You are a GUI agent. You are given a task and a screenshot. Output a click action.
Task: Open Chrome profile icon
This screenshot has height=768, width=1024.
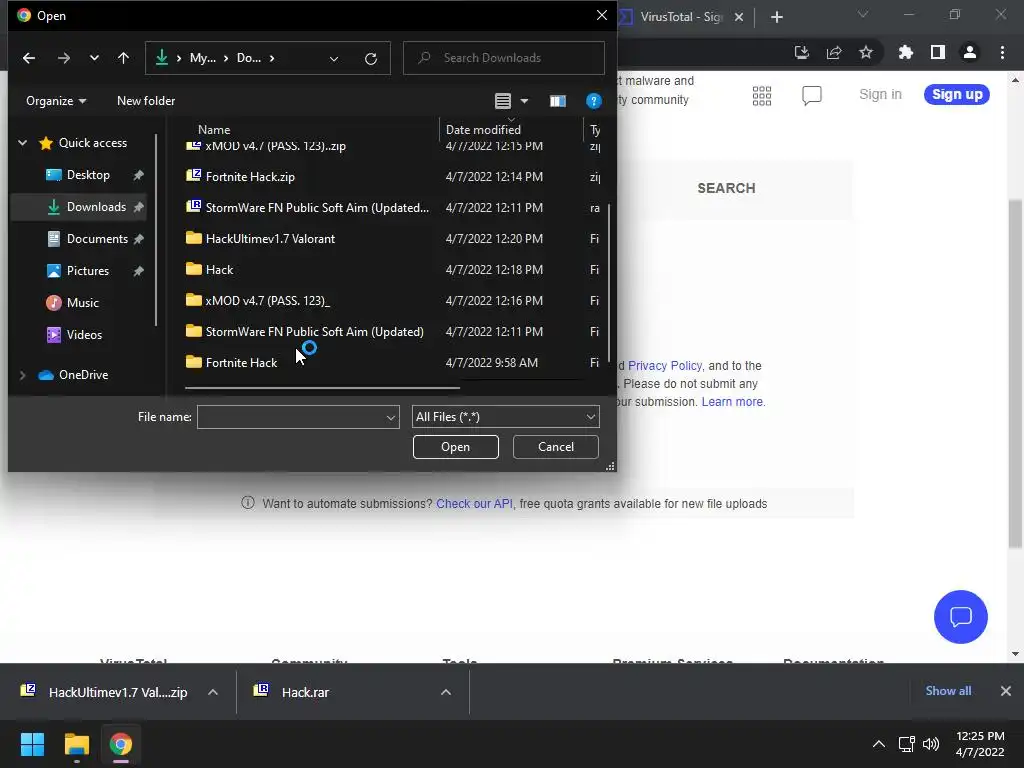tap(970, 52)
